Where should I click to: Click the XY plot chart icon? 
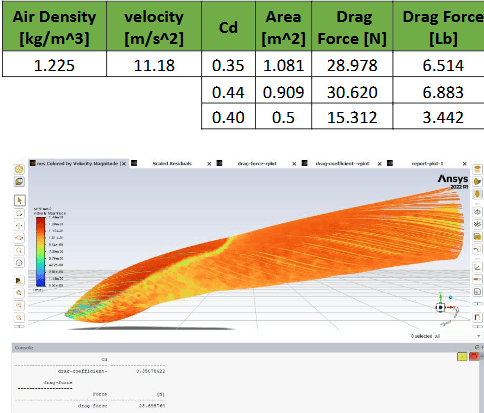(x=478, y=267)
